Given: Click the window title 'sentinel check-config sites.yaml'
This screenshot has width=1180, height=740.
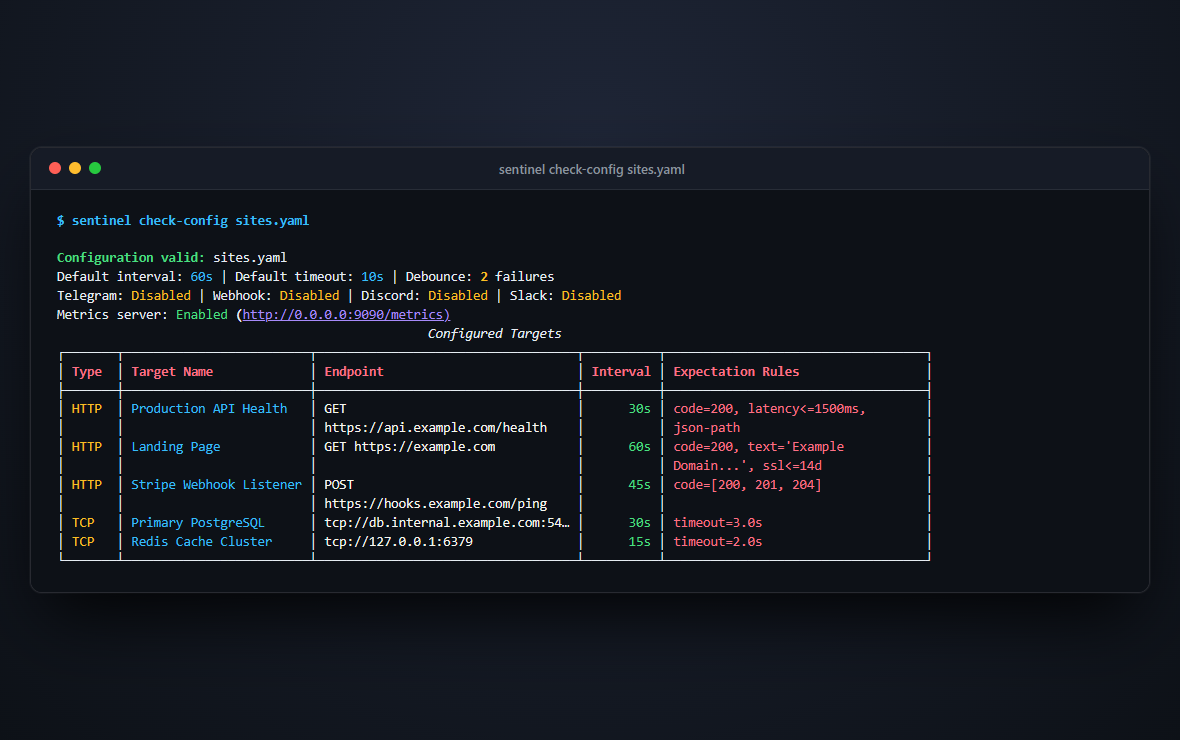Looking at the screenshot, I should click(x=592, y=169).
